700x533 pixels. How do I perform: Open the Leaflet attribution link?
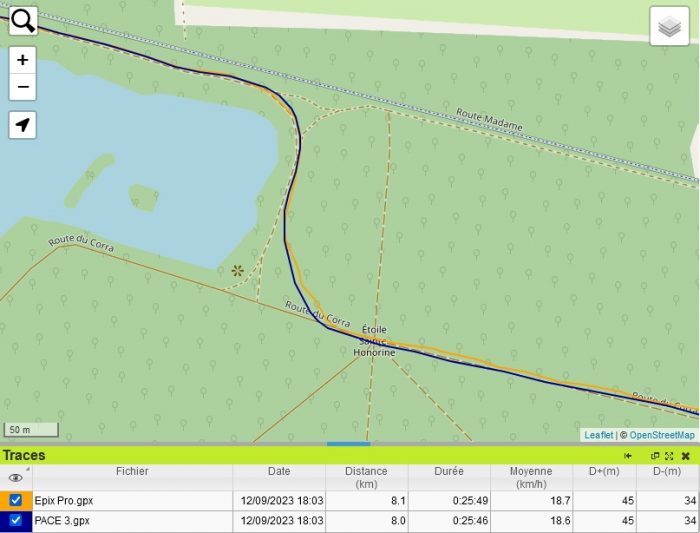[598, 435]
